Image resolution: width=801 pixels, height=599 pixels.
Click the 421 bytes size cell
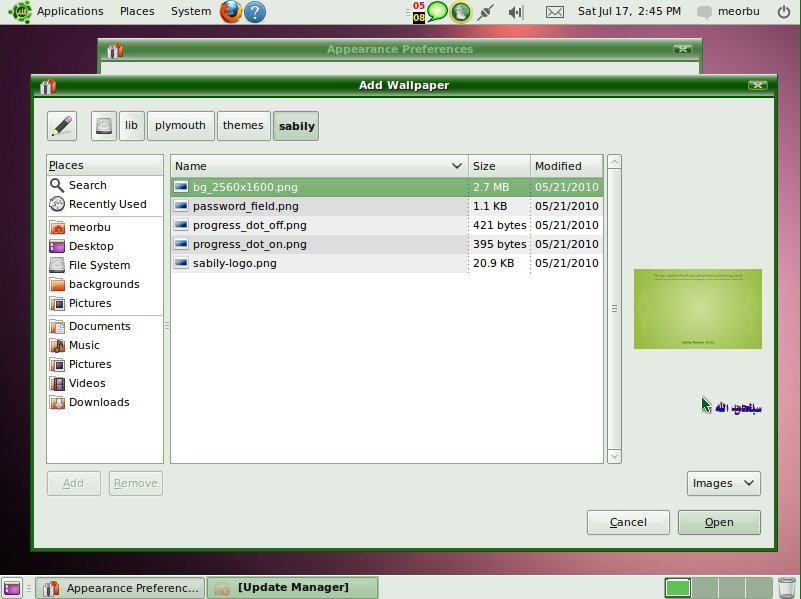(499, 225)
